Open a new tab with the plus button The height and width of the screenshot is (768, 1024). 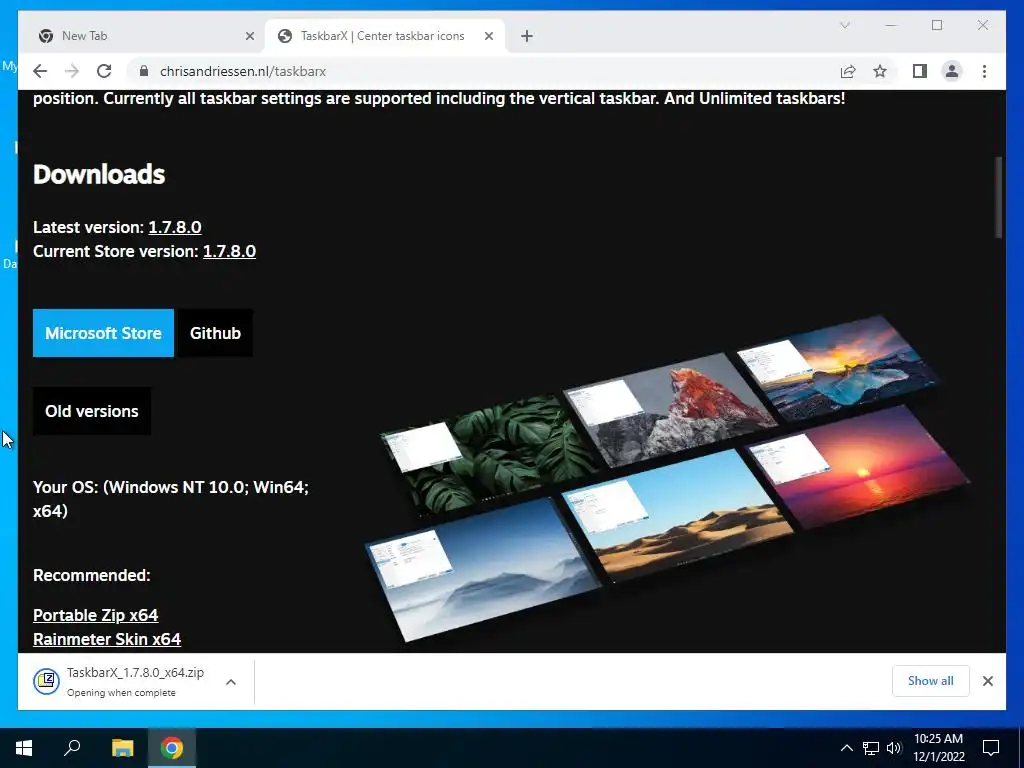(x=527, y=36)
